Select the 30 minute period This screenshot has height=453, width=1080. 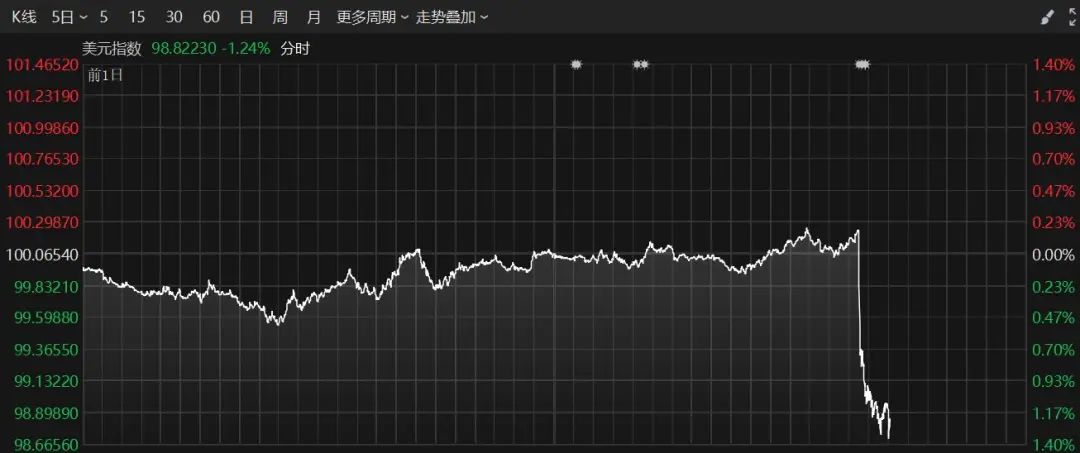pos(174,17)
